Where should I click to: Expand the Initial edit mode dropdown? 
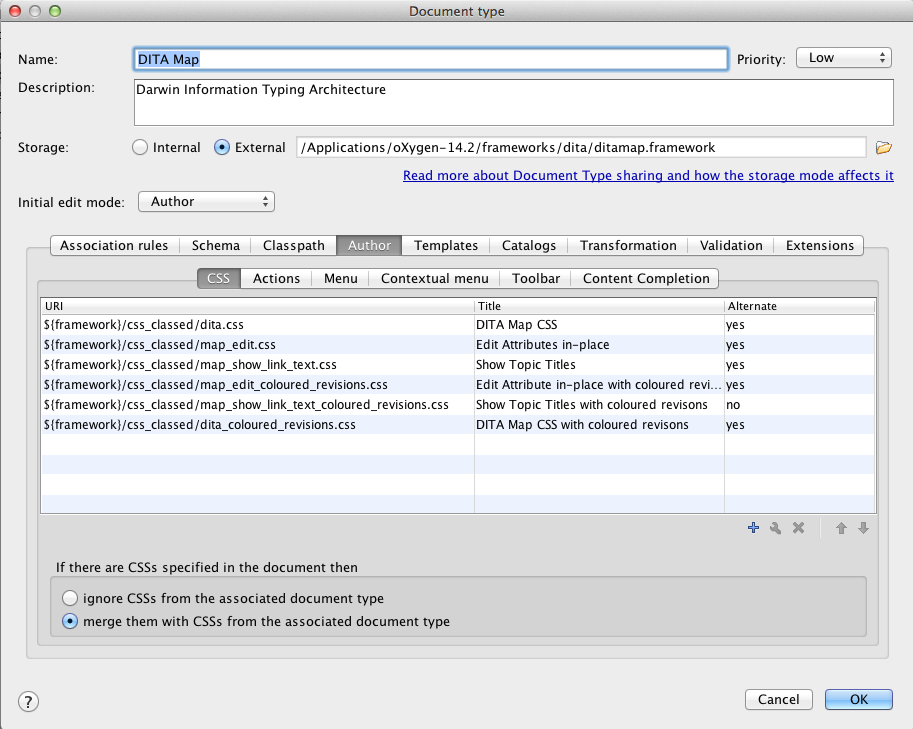point(206,202)
